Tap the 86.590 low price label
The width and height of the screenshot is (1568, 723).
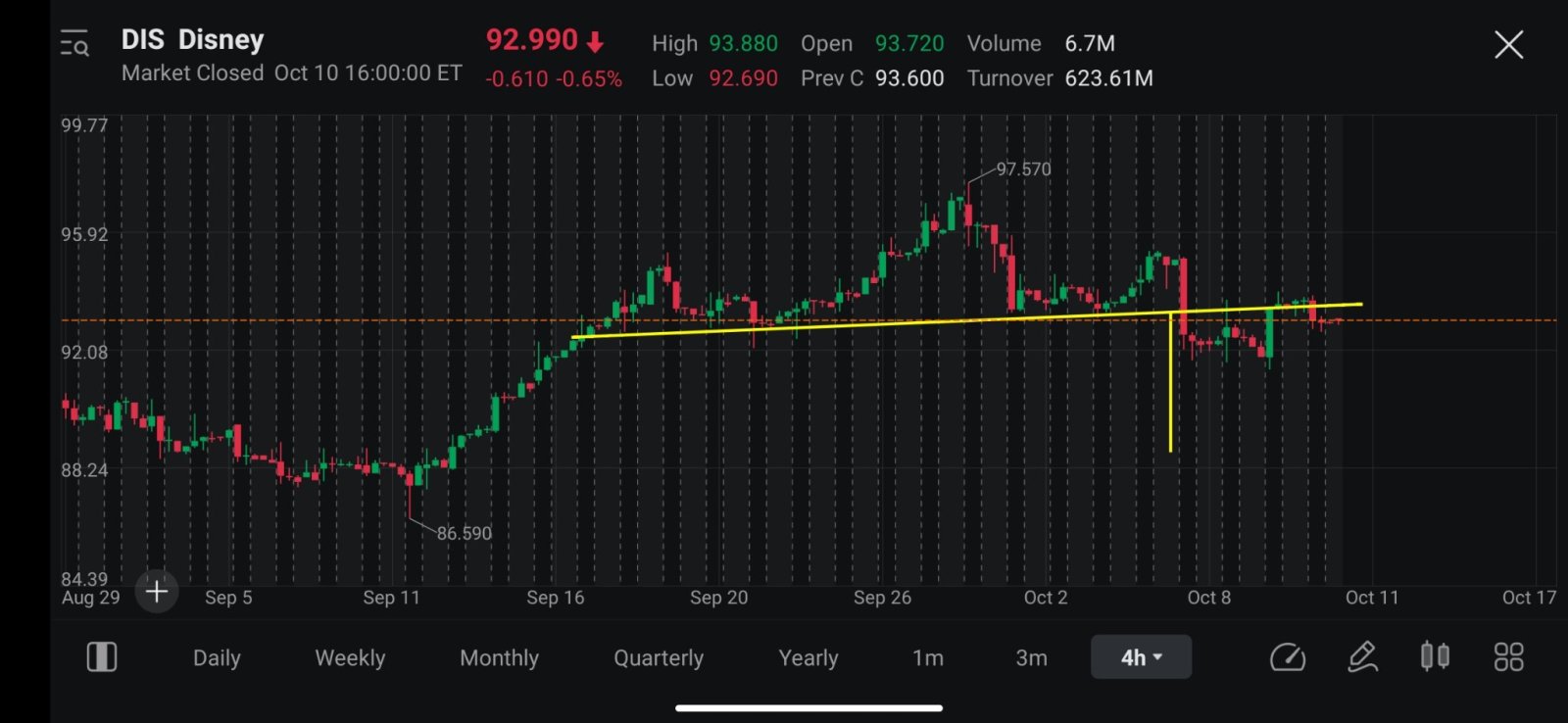point(465,533)
